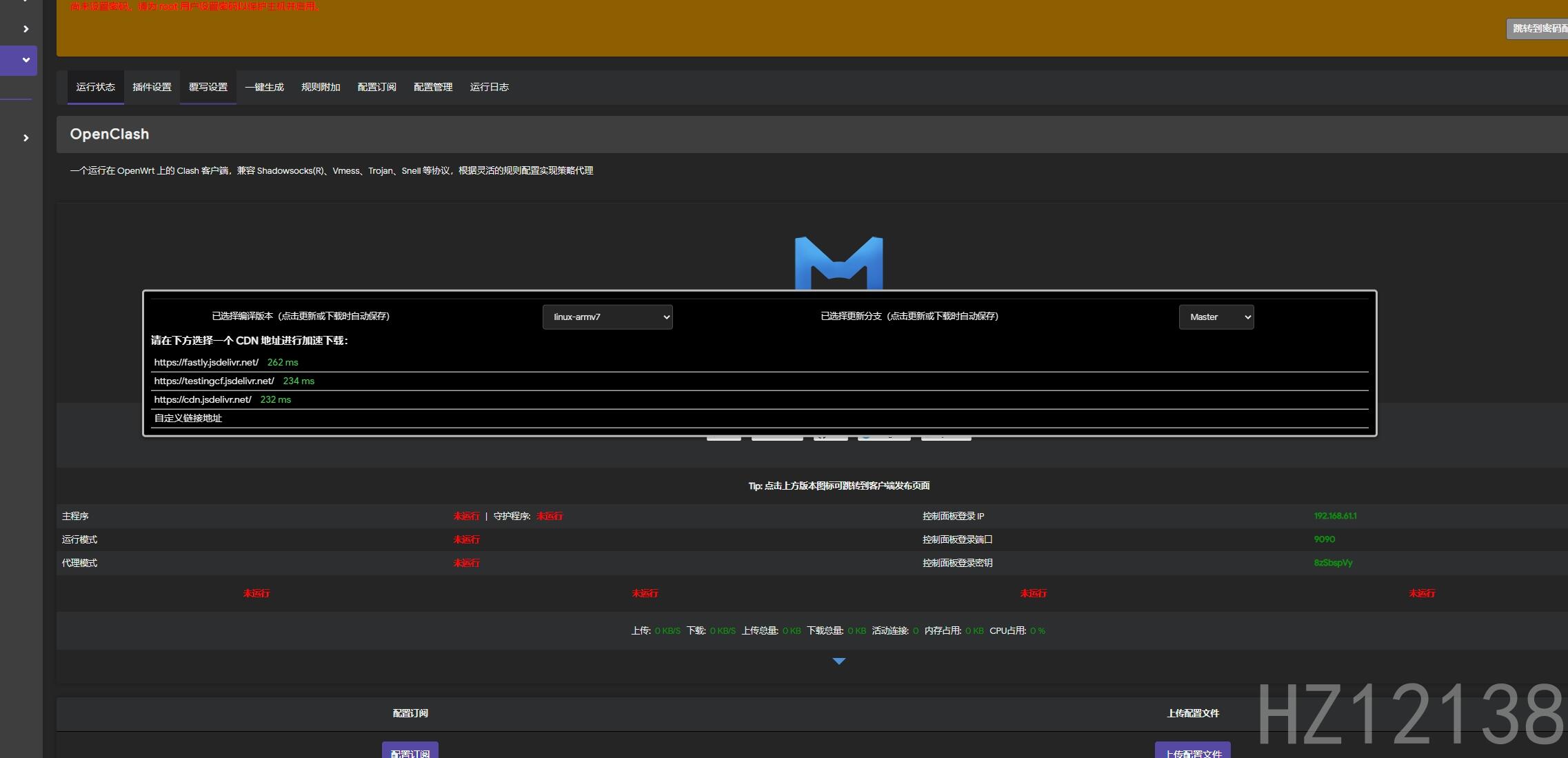The image size is (1568, 758).
Task: Switch to the 运行状态 tab
Action: click(95, 87)
